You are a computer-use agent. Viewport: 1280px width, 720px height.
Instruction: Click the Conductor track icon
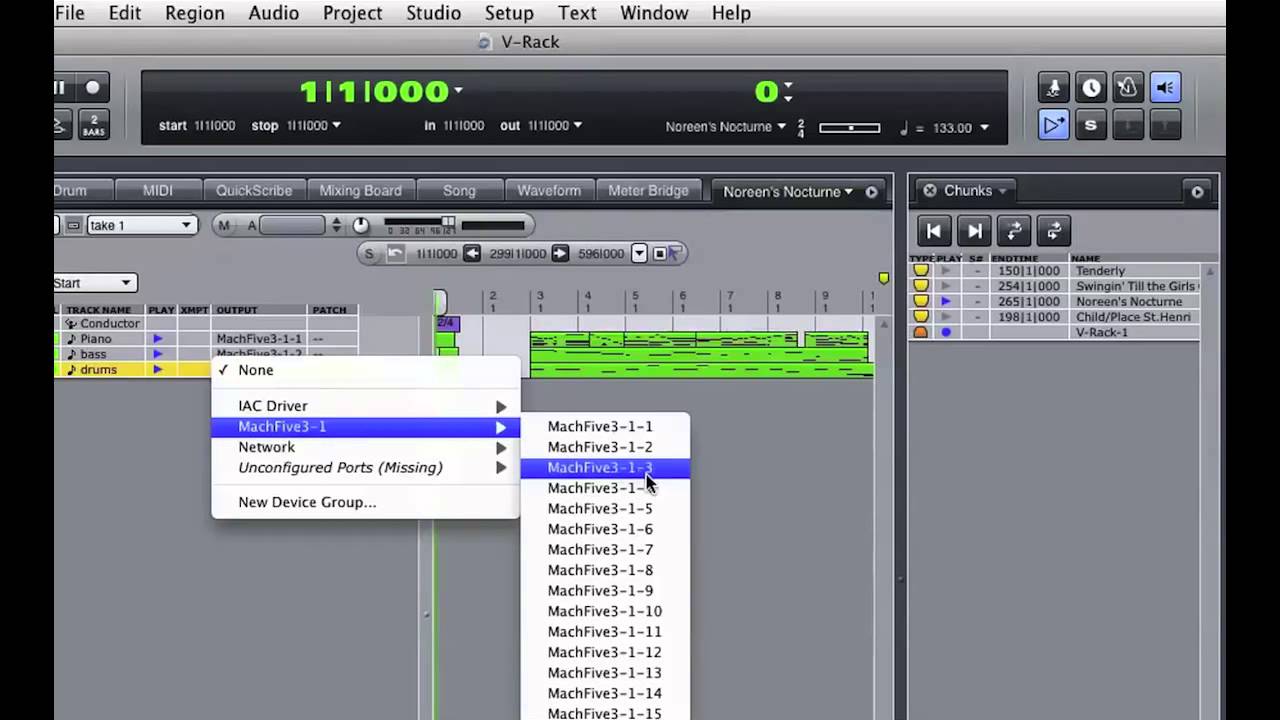[x=71, y=324]
